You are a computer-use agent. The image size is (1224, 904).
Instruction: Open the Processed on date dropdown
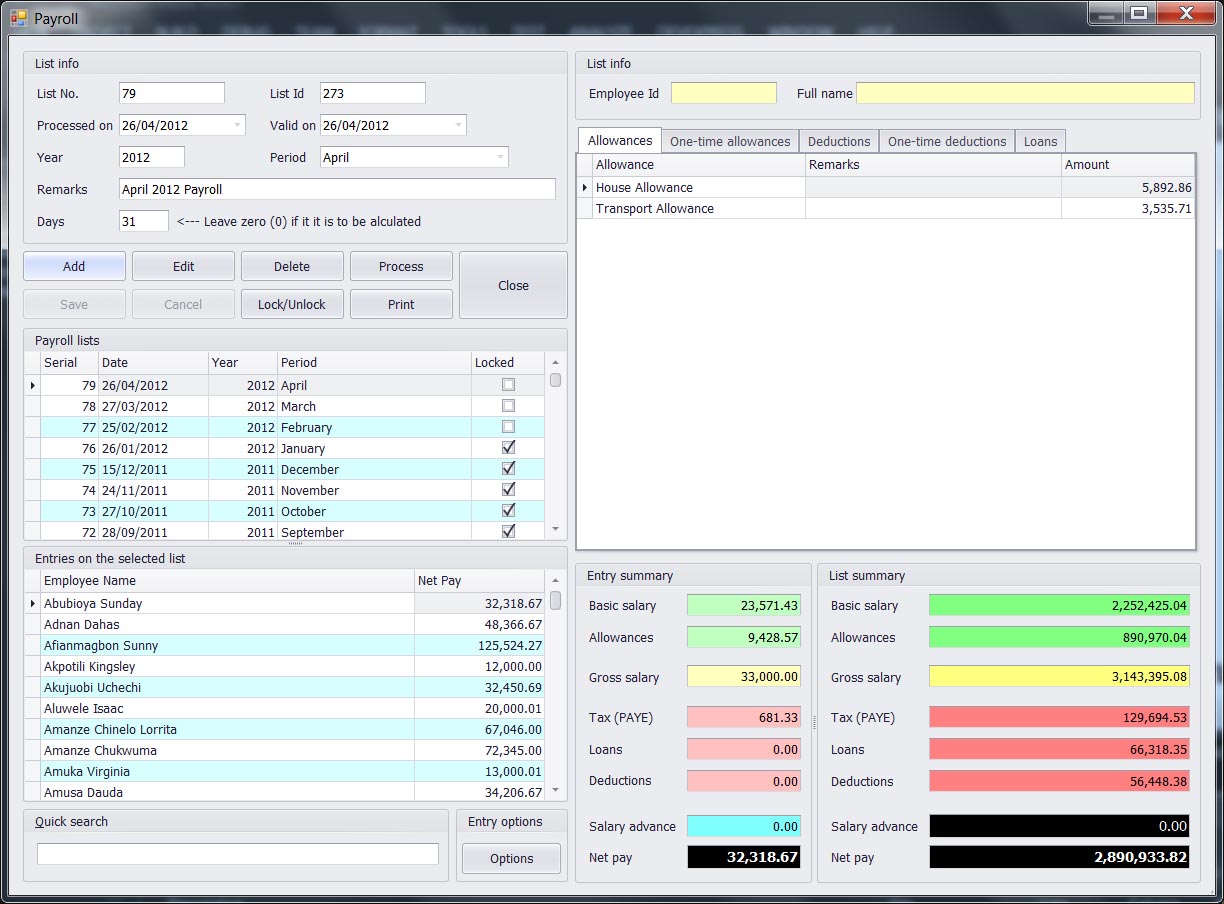click(237, 125)
